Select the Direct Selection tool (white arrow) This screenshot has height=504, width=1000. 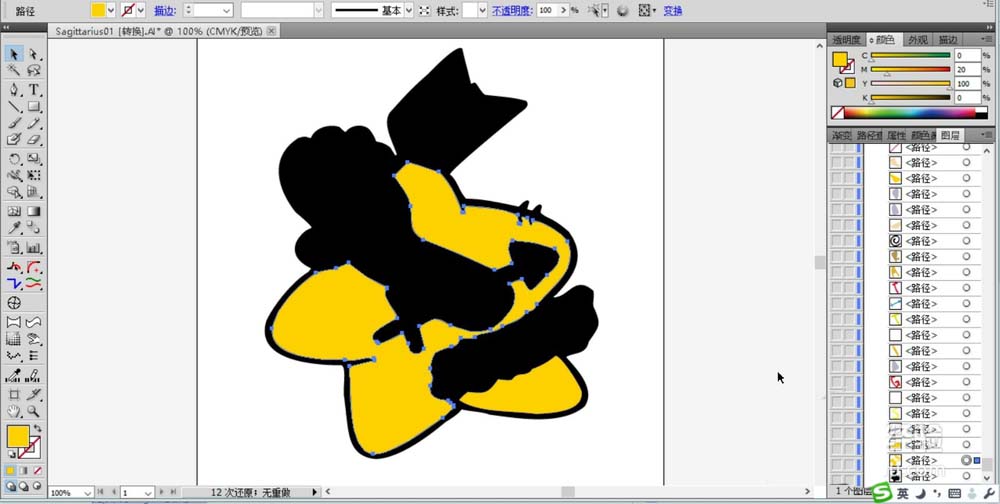click(33, 54)
